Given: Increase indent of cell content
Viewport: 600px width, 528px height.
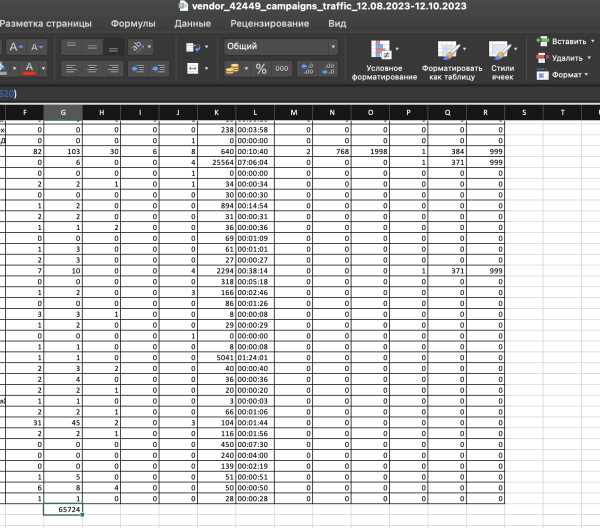Looking at the screenshot, I should pyautogui.click(x=160, y=69).
